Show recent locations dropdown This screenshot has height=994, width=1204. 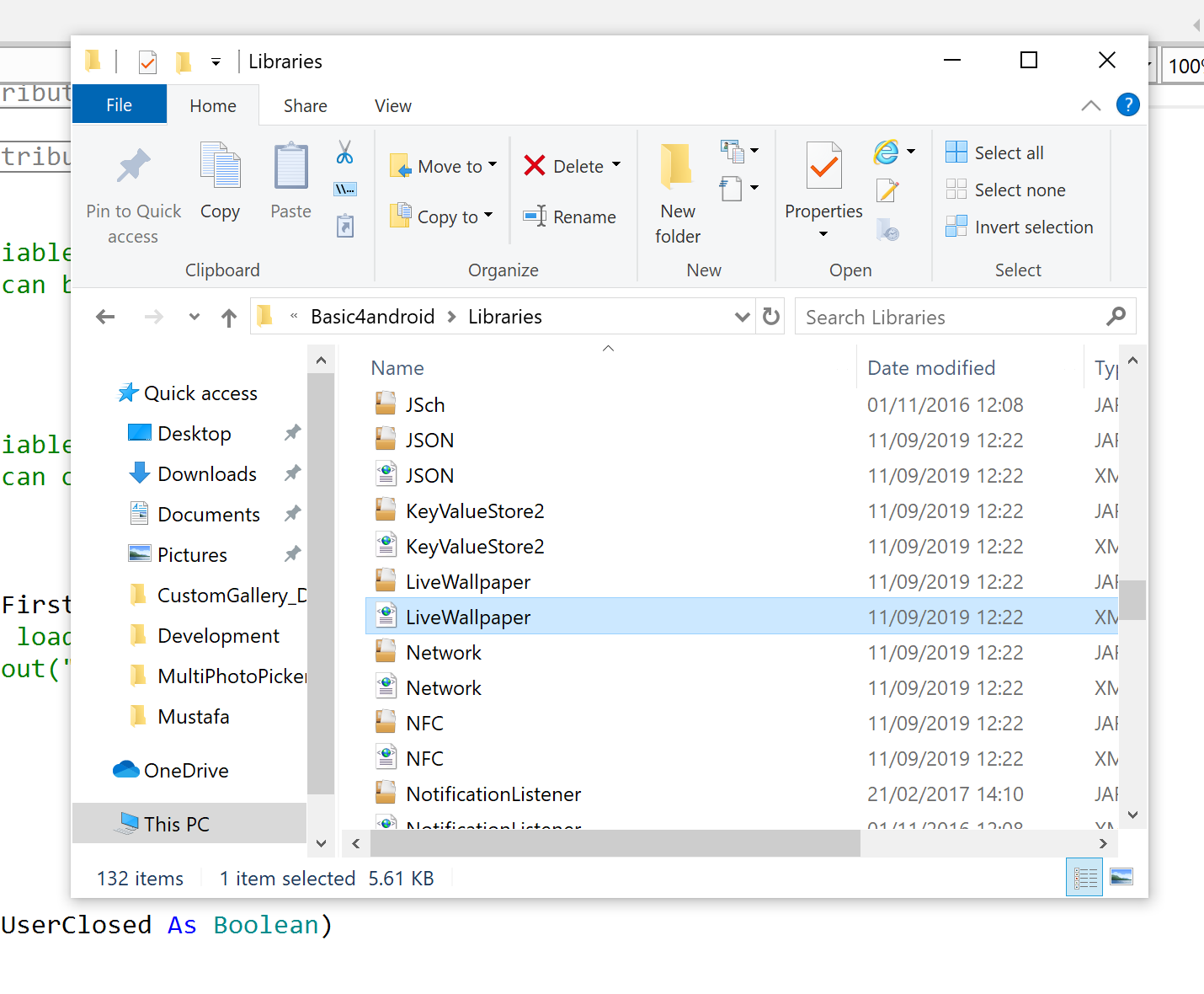[194, 317]
